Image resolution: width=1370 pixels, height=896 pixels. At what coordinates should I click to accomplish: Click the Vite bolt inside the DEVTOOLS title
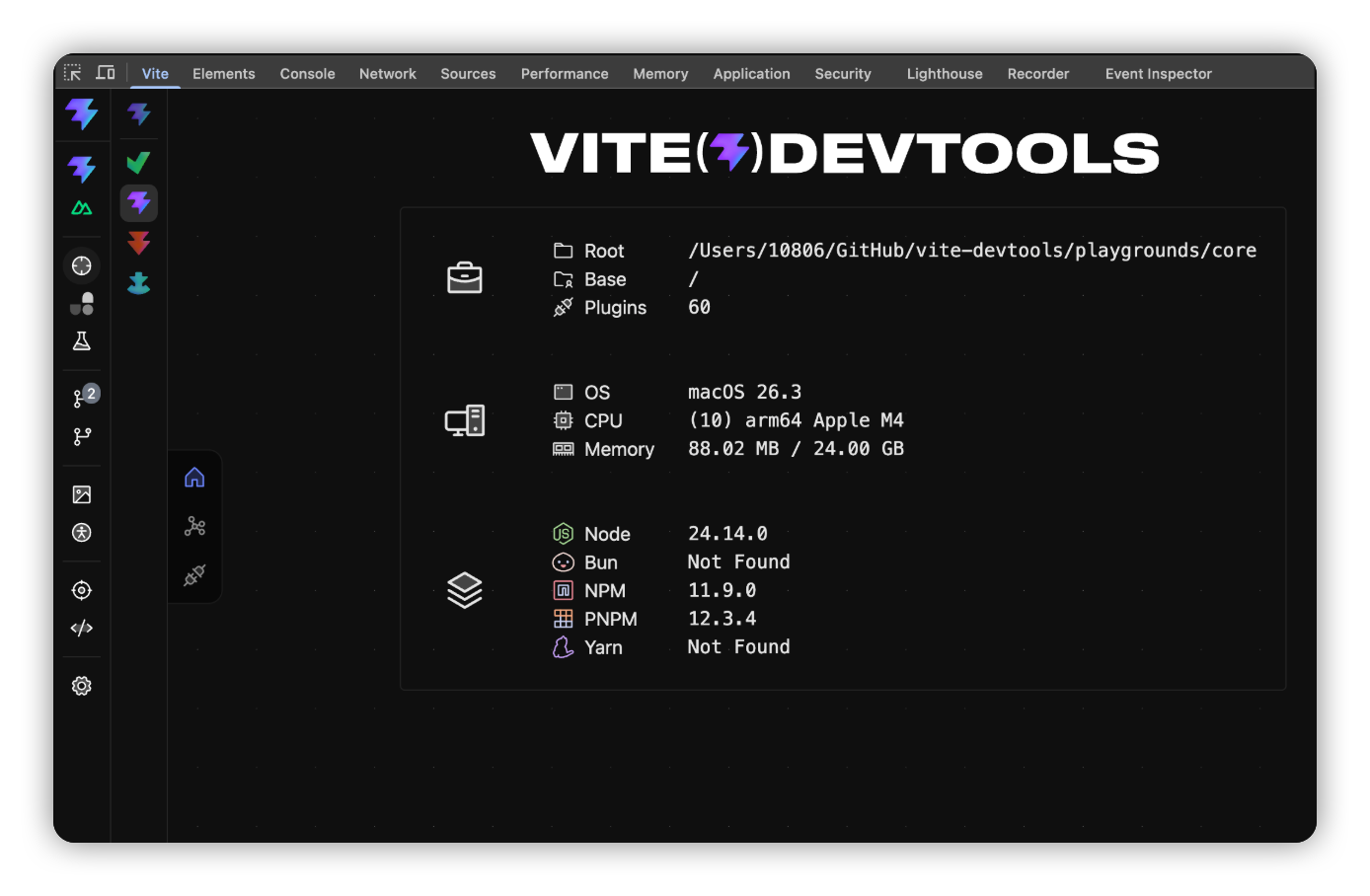click(x=730, y=152)
